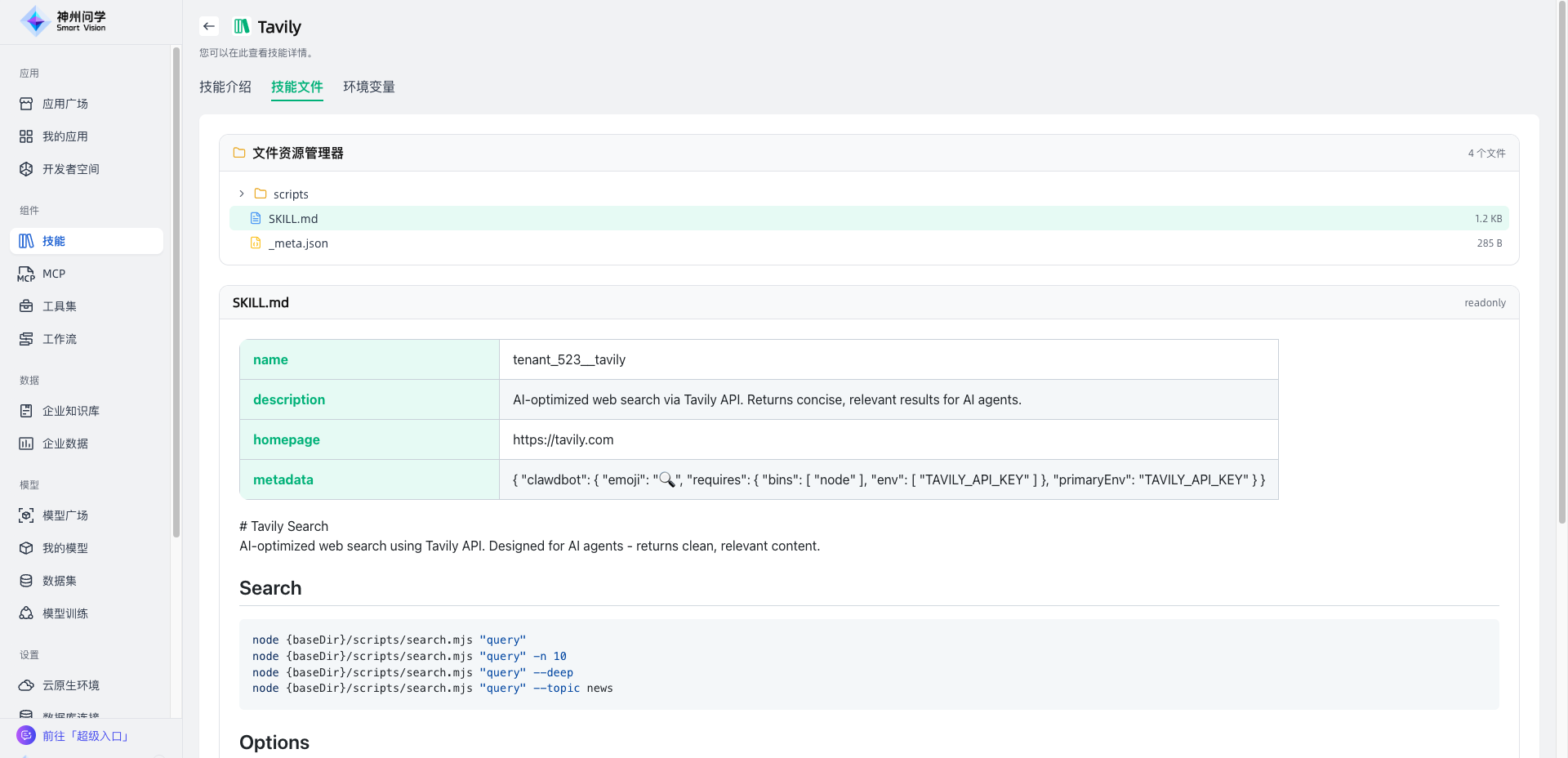Open the 环境变量 tab

tap(369, 87)
